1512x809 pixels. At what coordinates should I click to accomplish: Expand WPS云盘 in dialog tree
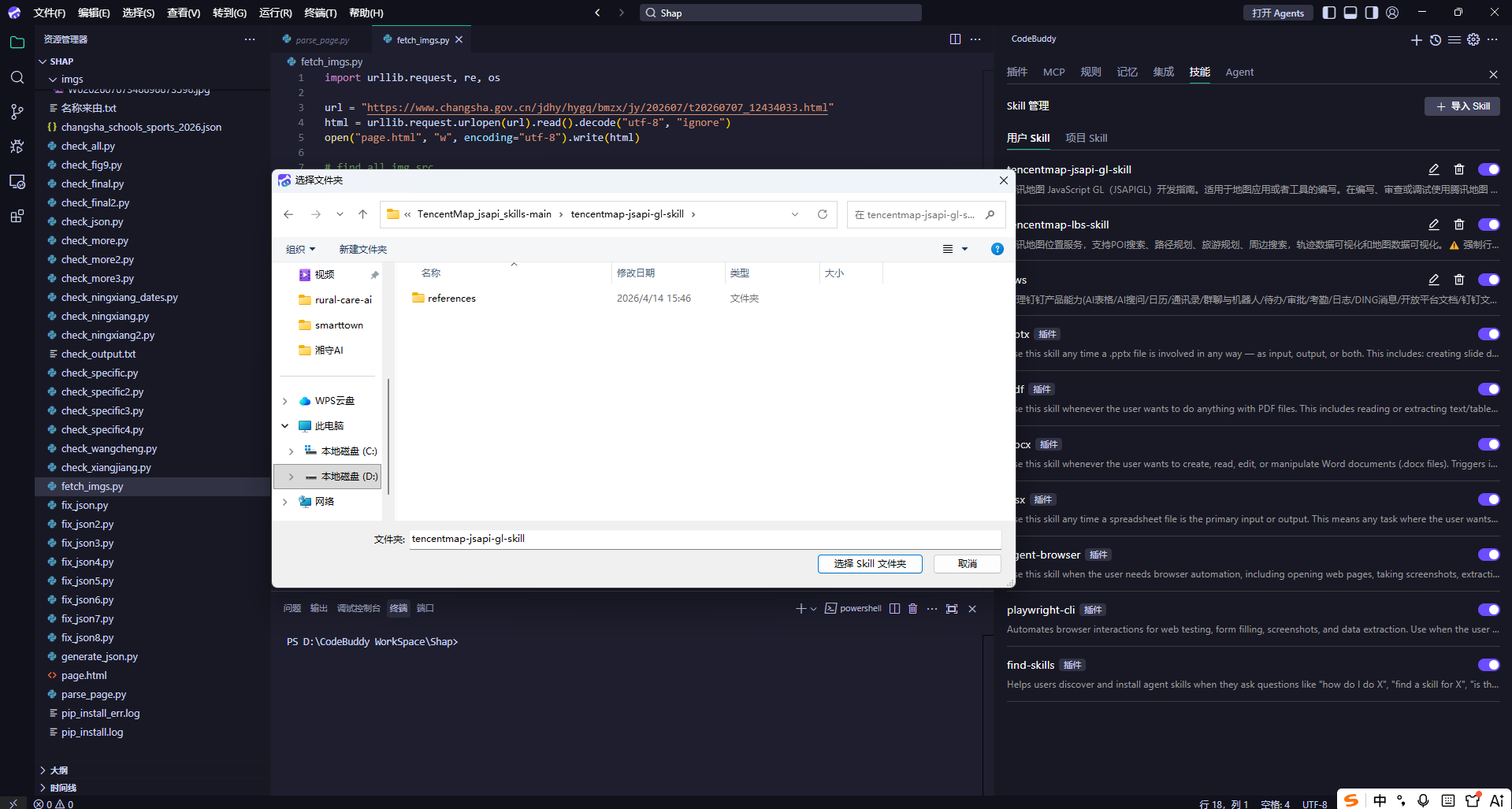click(x=285, y=401)
